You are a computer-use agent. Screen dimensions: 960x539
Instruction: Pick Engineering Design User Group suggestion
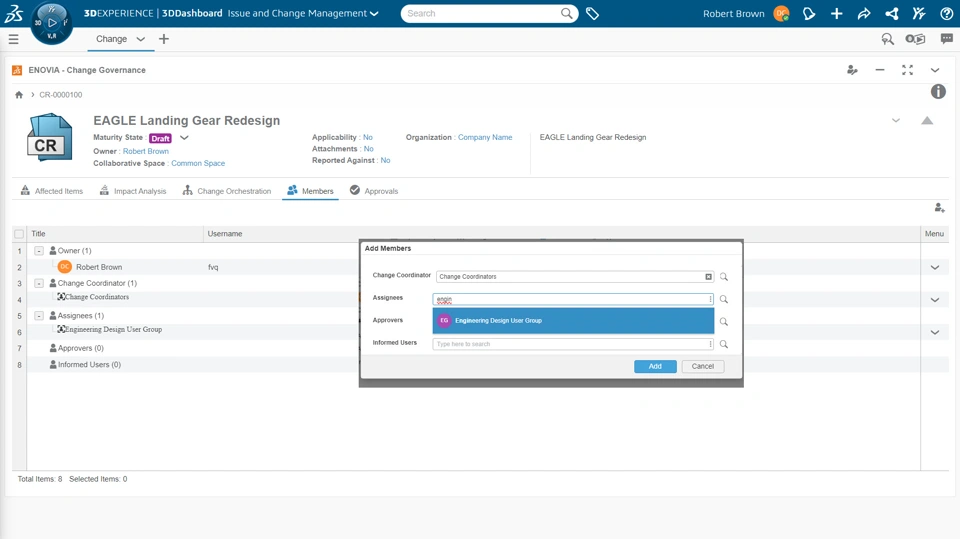point(573,320)
